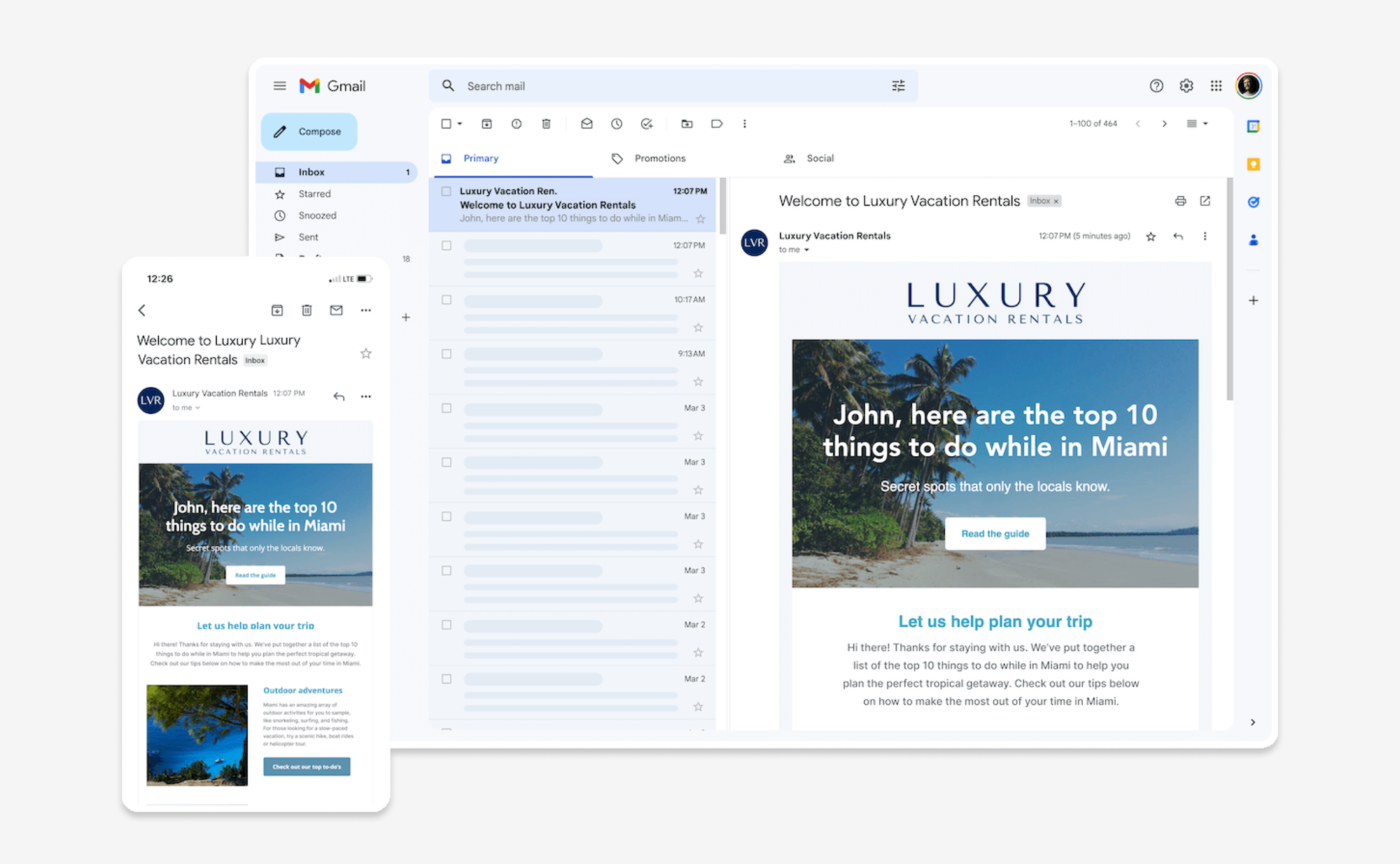Screen dimensions: 1400x864
Task: Open Google Keep in the side panel
Action: (x=1253, y=163)
